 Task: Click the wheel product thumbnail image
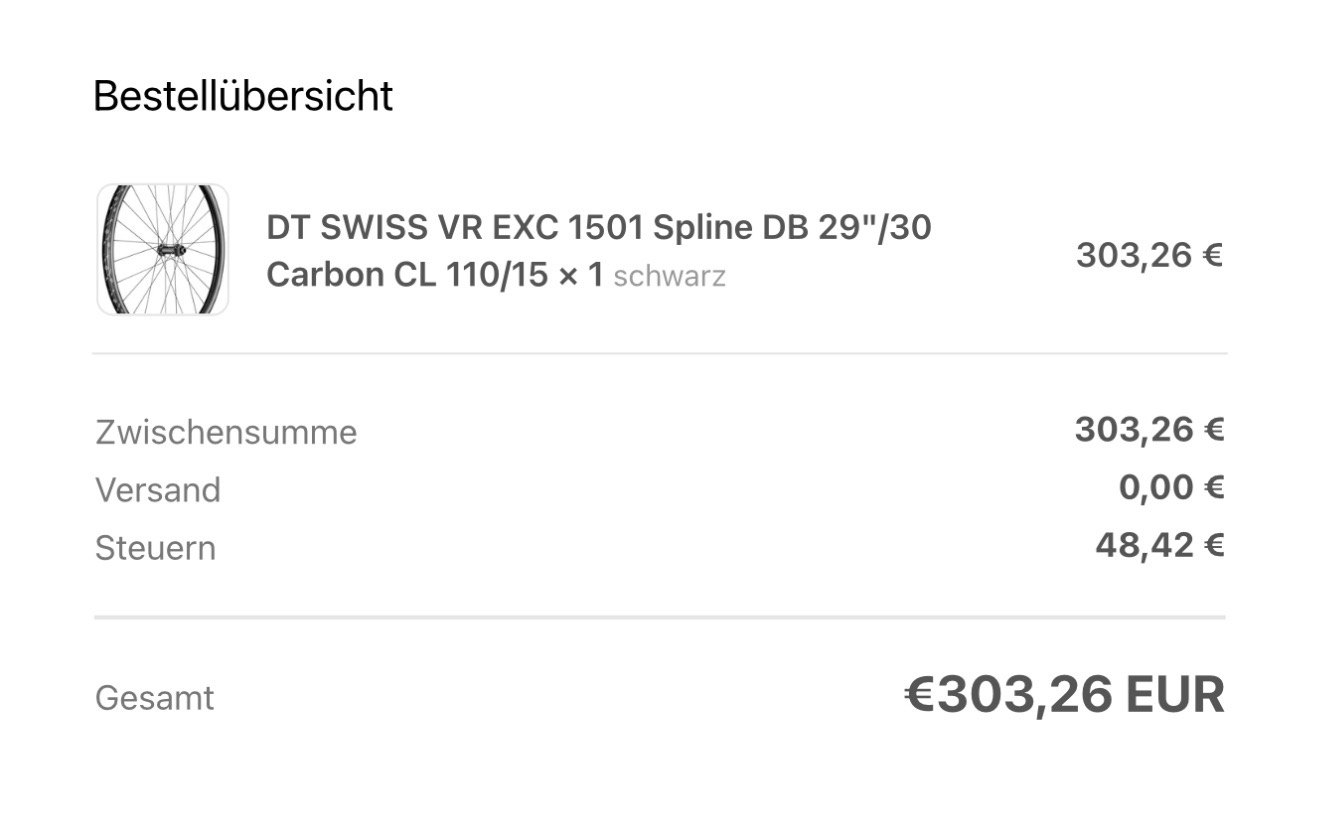(162, 250)
